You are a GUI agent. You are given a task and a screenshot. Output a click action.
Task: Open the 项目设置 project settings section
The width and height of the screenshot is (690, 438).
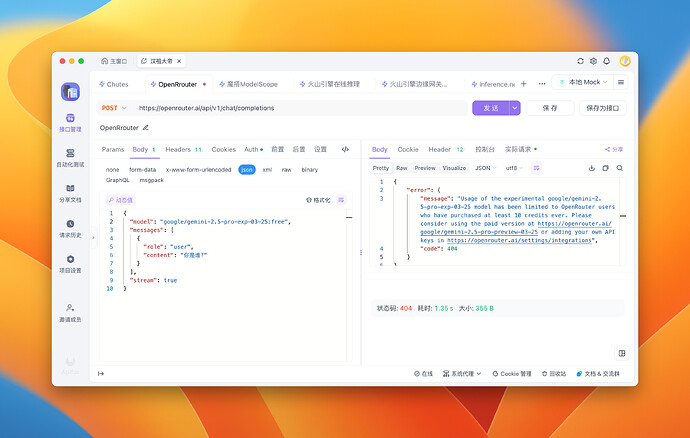(70, 264)
